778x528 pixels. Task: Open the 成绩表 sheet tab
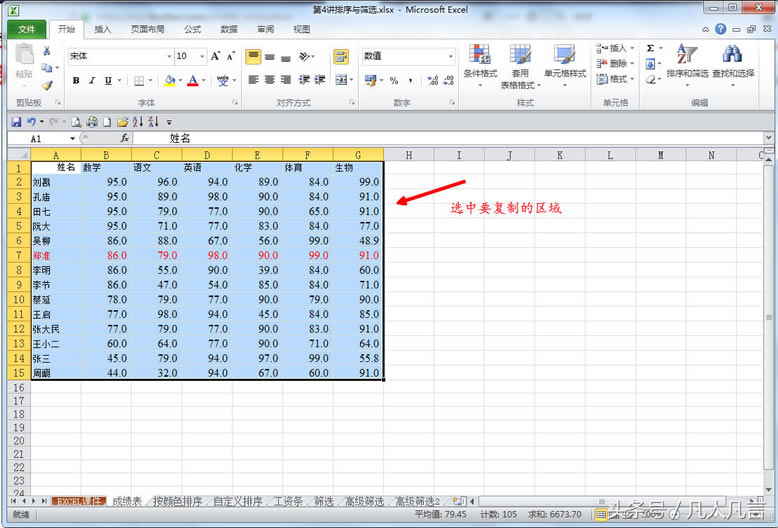point(127,501)
